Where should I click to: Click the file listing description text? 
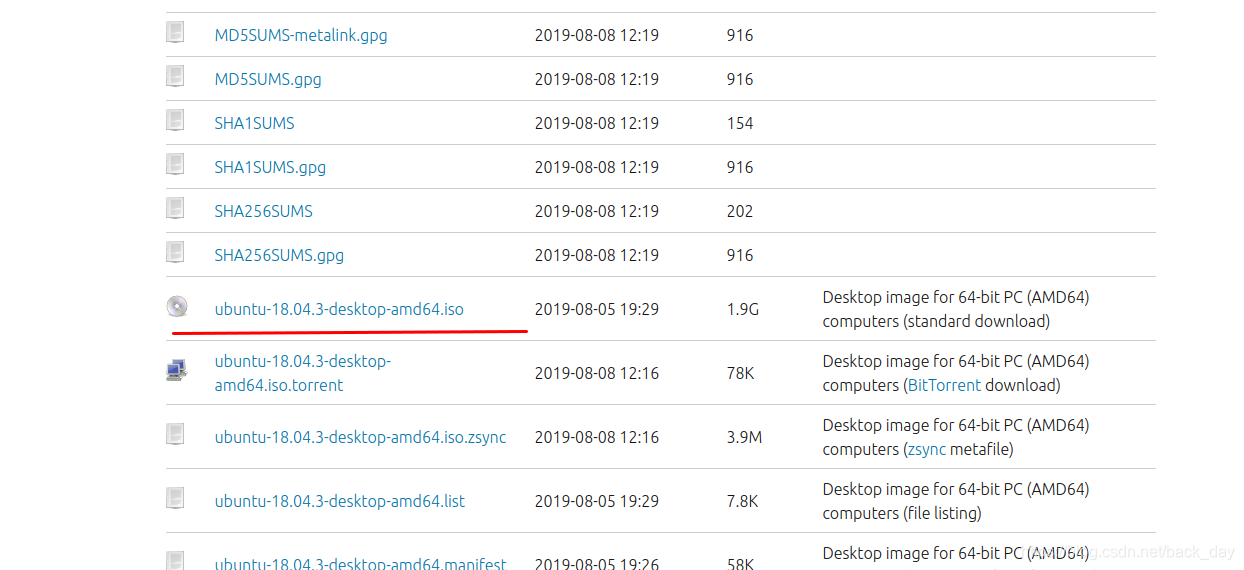[956, 501]
